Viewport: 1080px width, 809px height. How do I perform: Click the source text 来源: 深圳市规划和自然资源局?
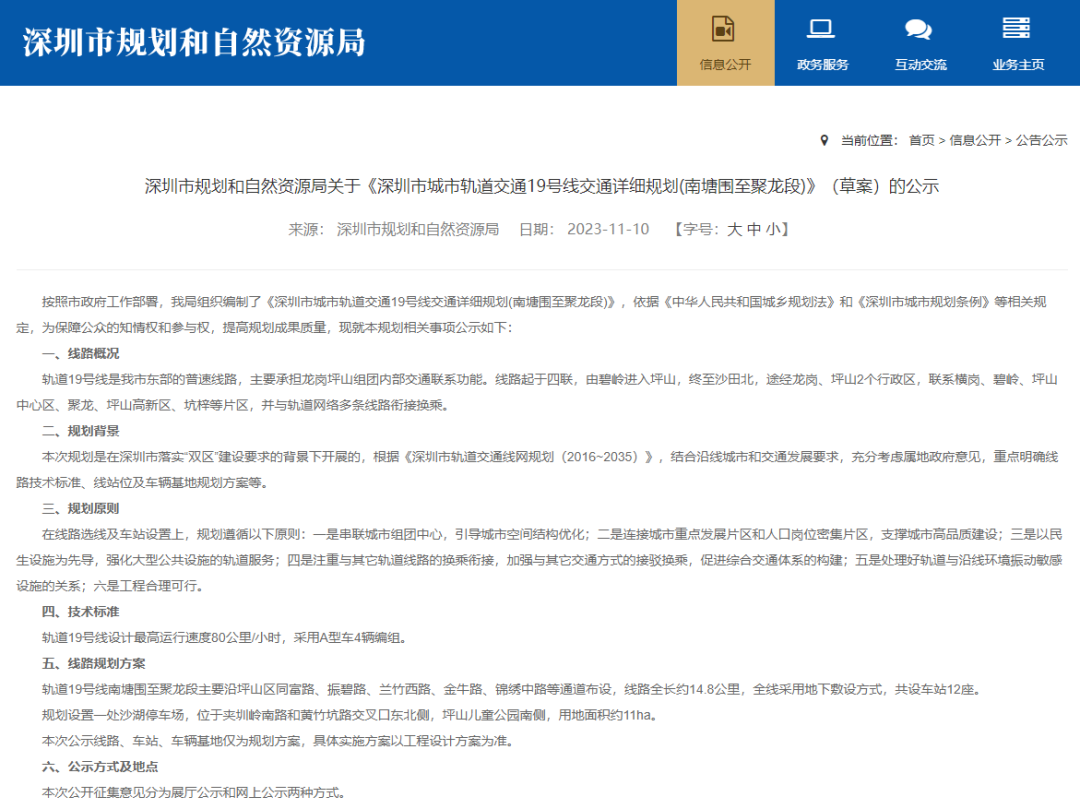pos(393,229)
